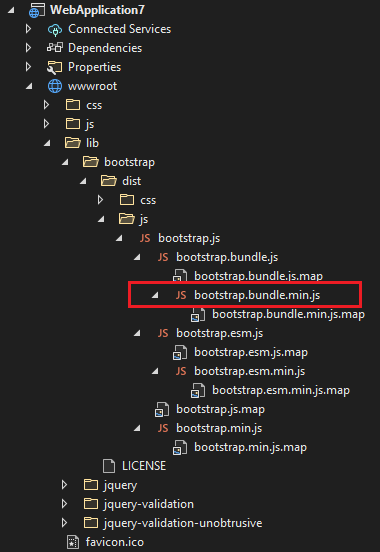Click the wwwroot globe icon
Image resolution: width=380 pixels, height=552 pixels.
click(x=55, y=86)
